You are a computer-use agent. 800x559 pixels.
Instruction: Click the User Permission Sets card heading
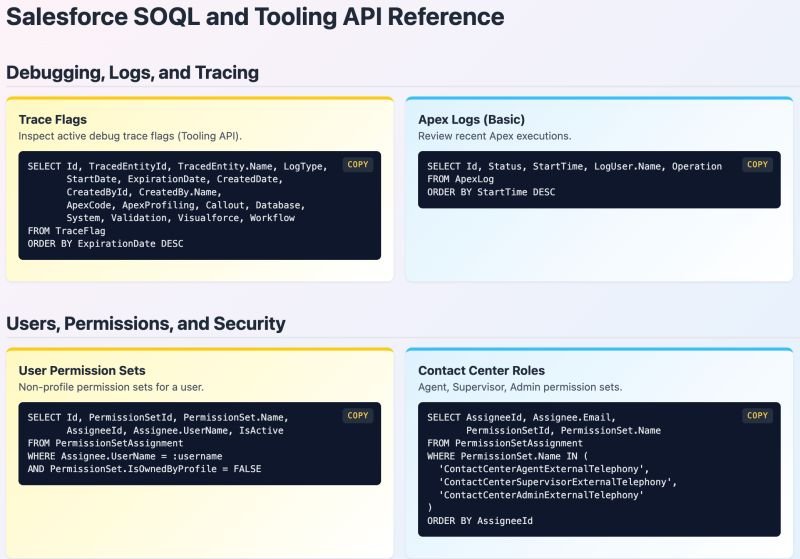[82, 370]
